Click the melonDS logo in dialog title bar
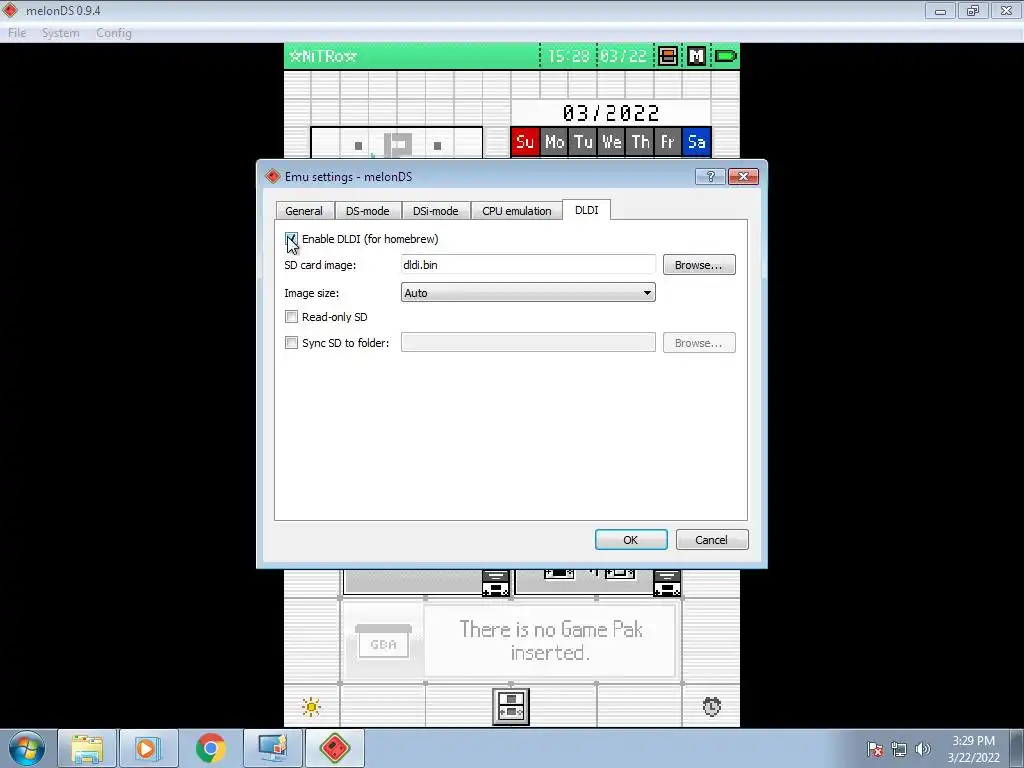Image resolution: width=1024 pixels, height=768 pixels. [272, 176]
